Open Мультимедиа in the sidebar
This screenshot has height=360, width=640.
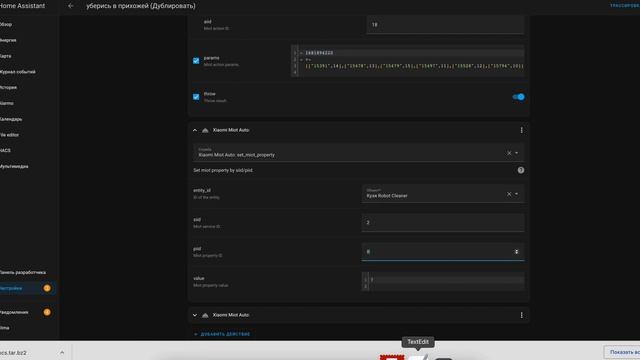[14, 167]
